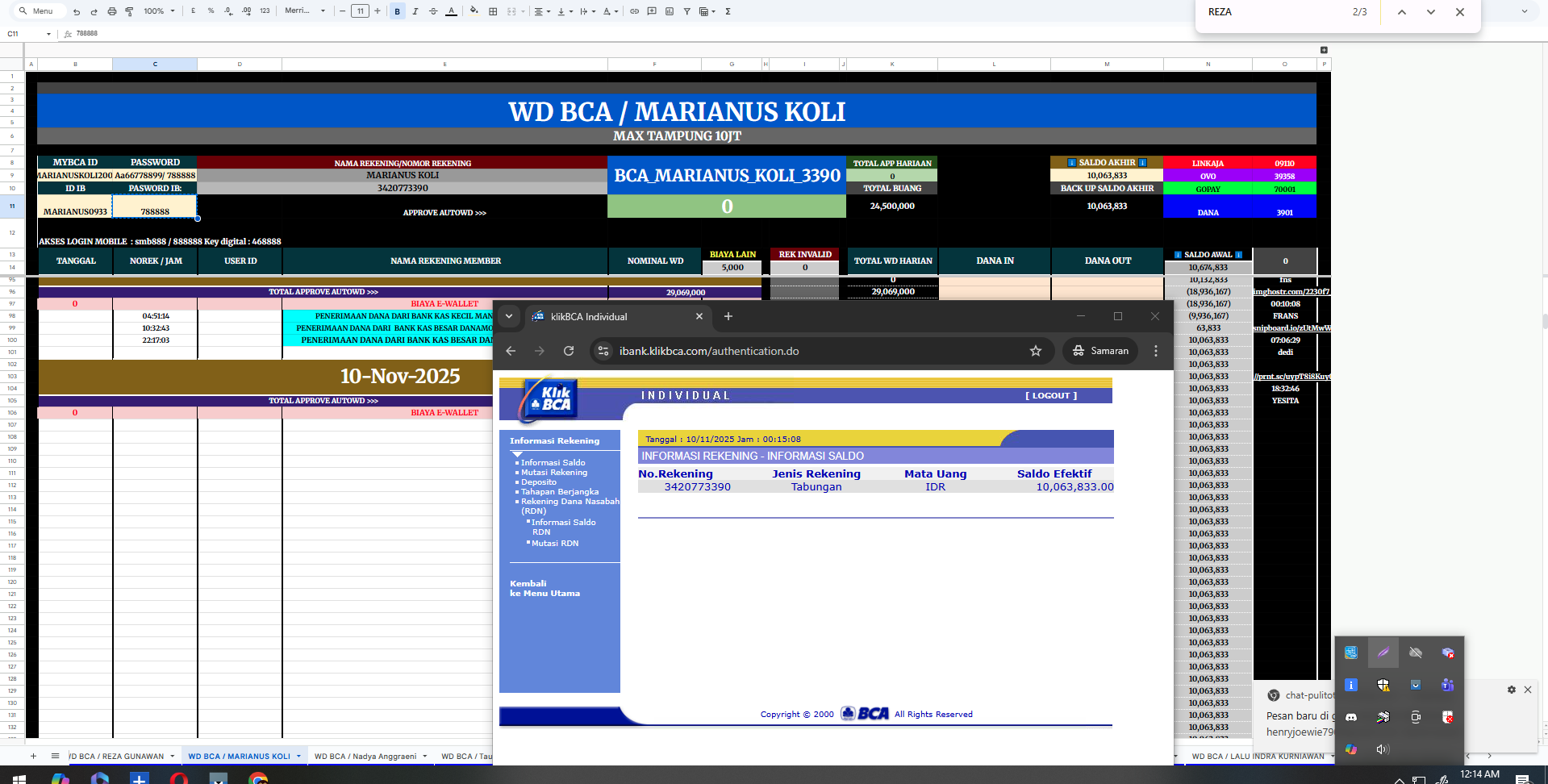1548x784 pixels.
Task: Apply currency format with the pound icon
Action: point(194,11)
